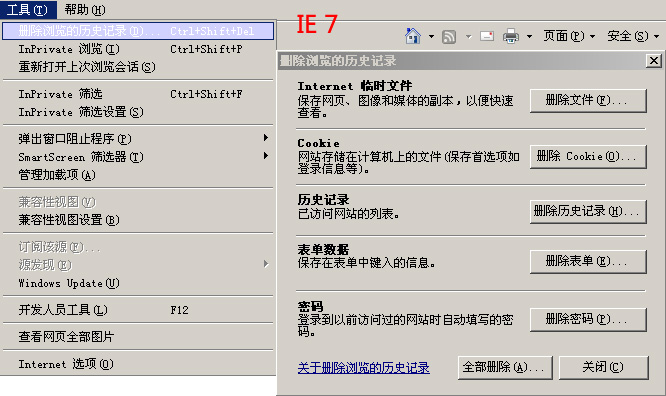Click the 删除 Cookie(O) button

pos(588,157)
